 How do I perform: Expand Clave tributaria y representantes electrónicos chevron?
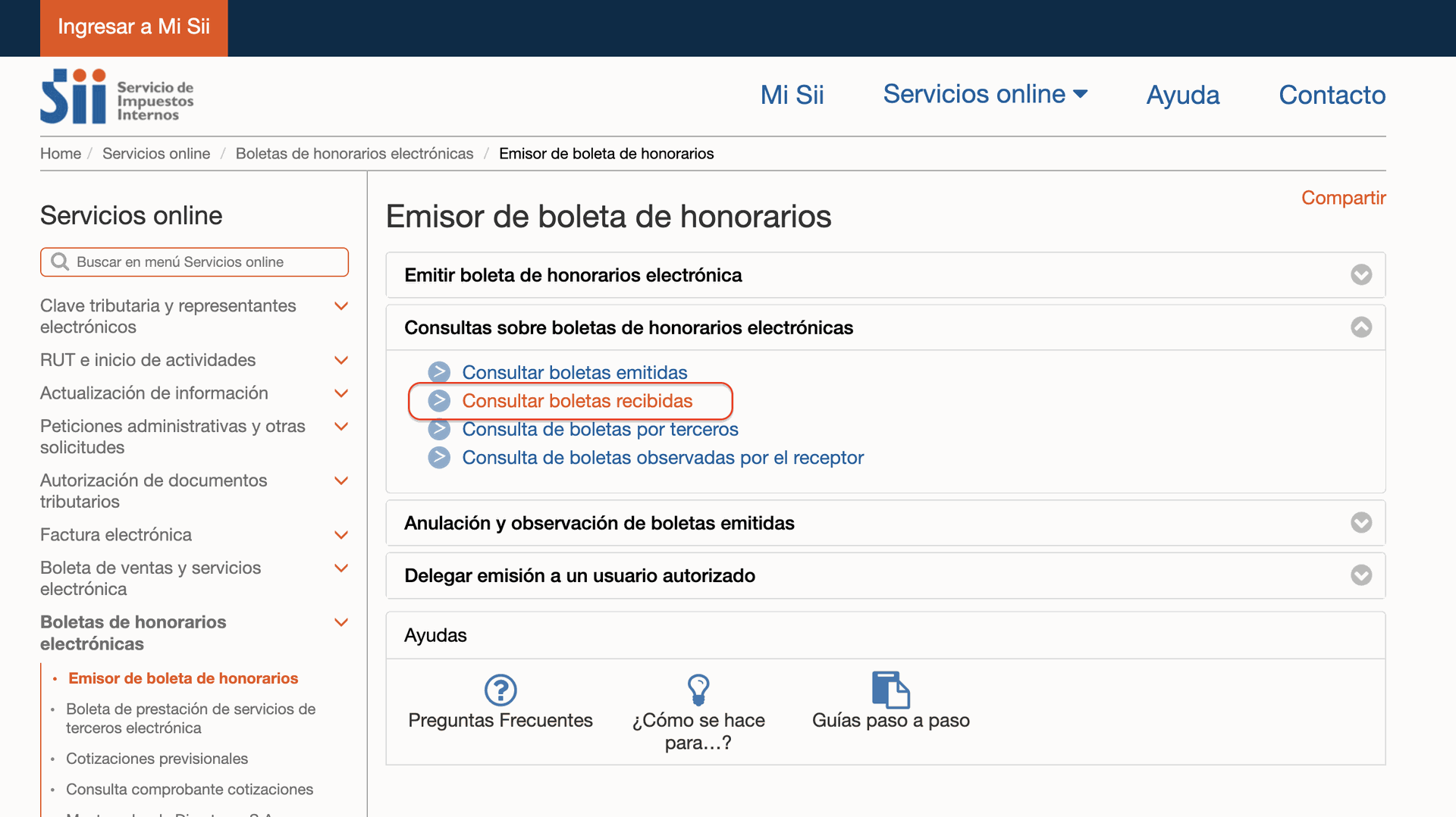point(341,306)
